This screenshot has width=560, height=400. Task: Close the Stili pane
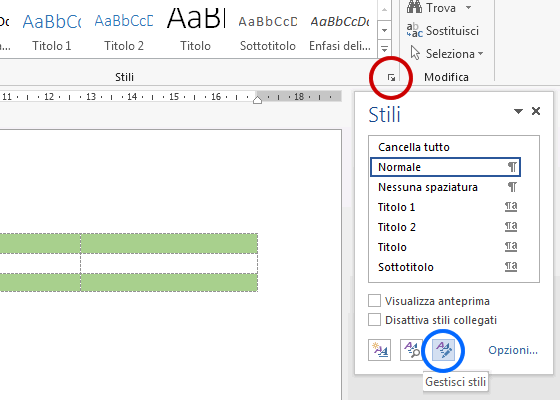point(536,111)
